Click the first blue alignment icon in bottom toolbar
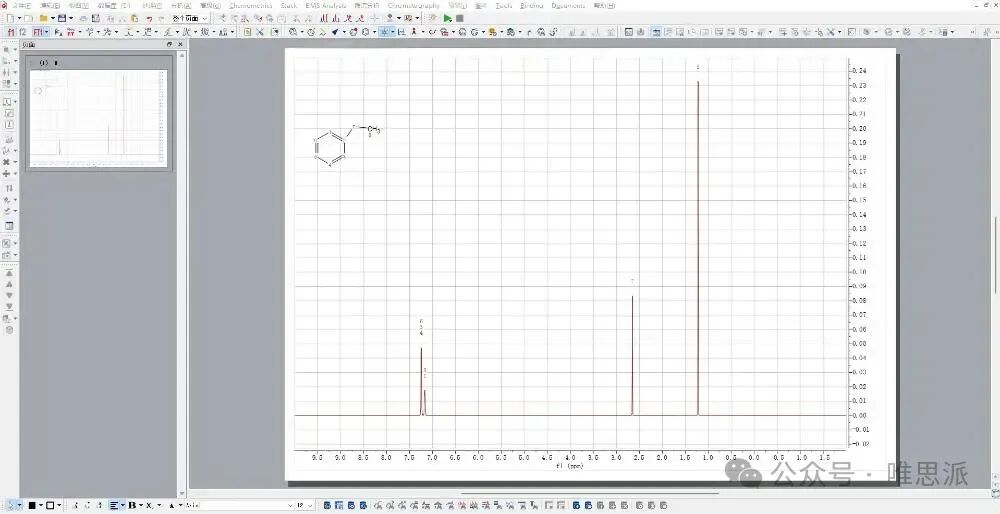This screenshot has height=514, width=1000. pos(327,506)
